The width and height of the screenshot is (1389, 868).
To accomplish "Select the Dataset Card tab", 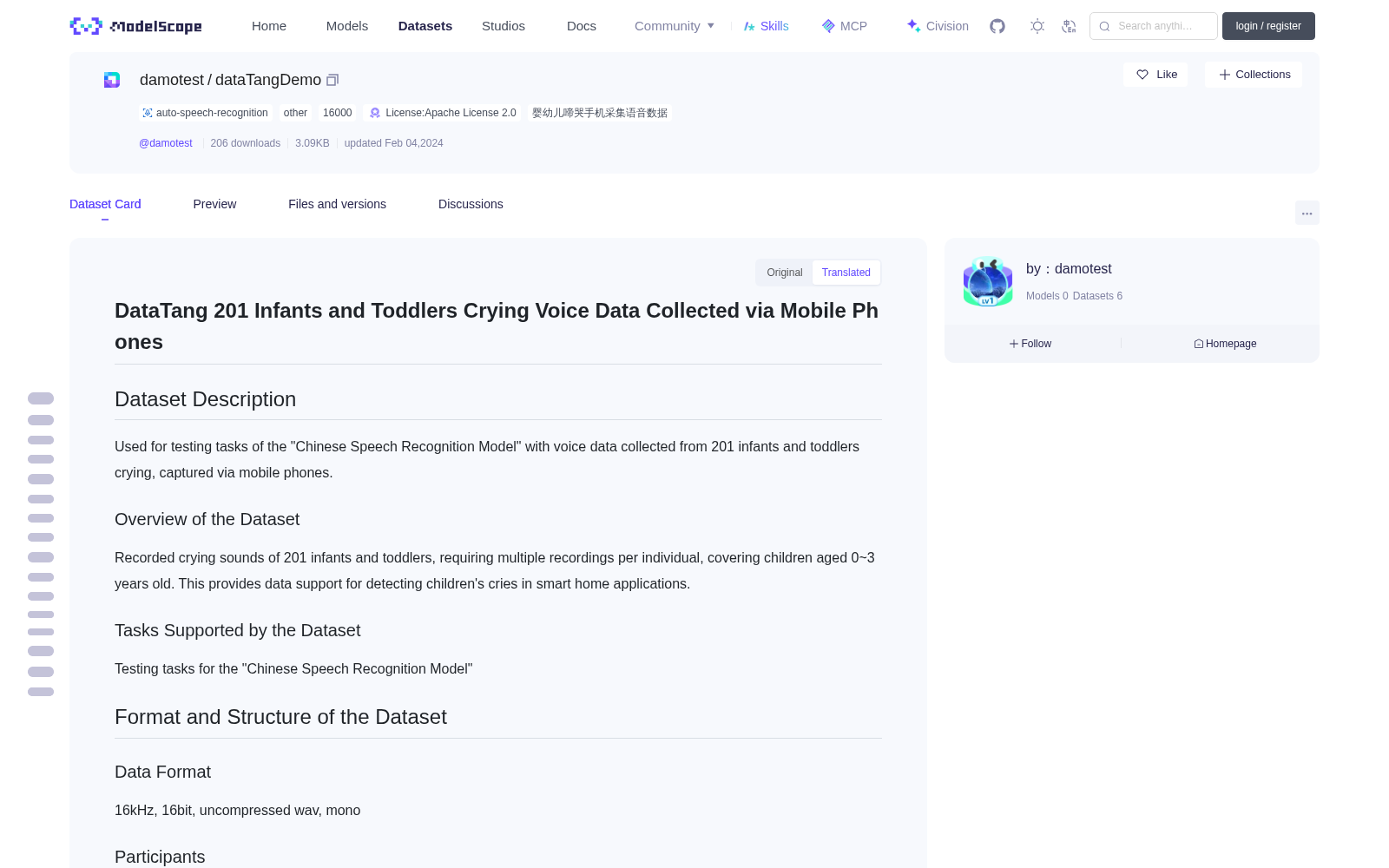I will click(x=105, y=204).
